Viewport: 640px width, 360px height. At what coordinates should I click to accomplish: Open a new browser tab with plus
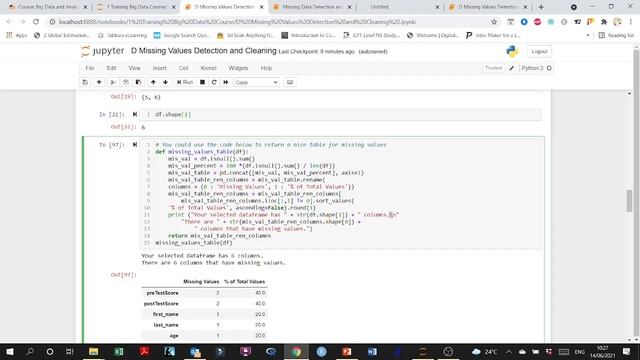click(x=541, y=7)
